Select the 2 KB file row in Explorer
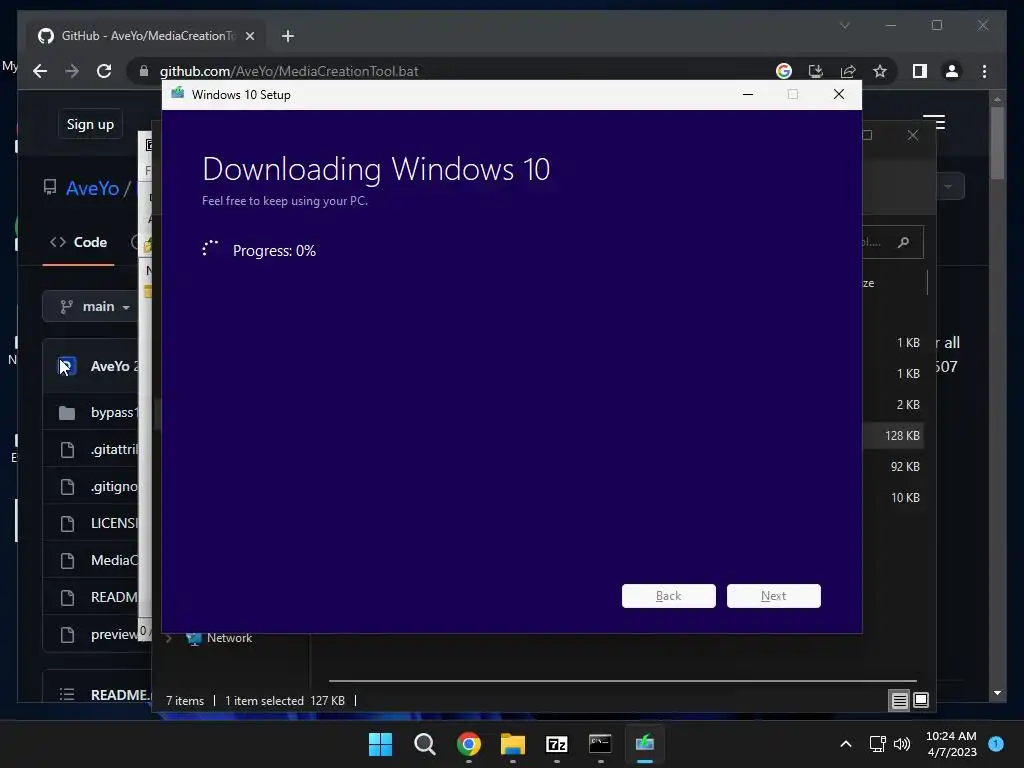Screen dimensions: 1024x768 [x=894, y=404]
